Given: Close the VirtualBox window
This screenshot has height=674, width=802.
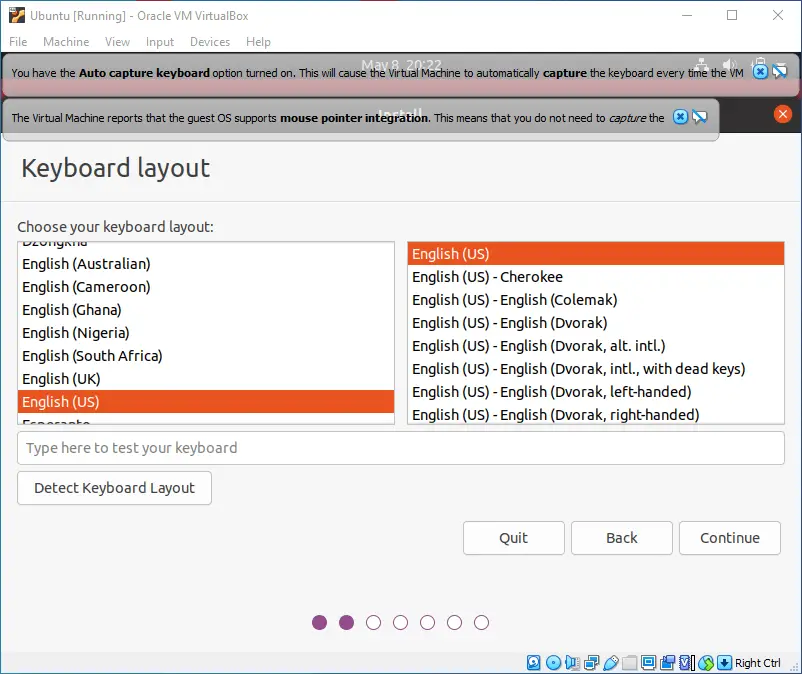Looking at the screenshot, I should [x=777, y=15].
